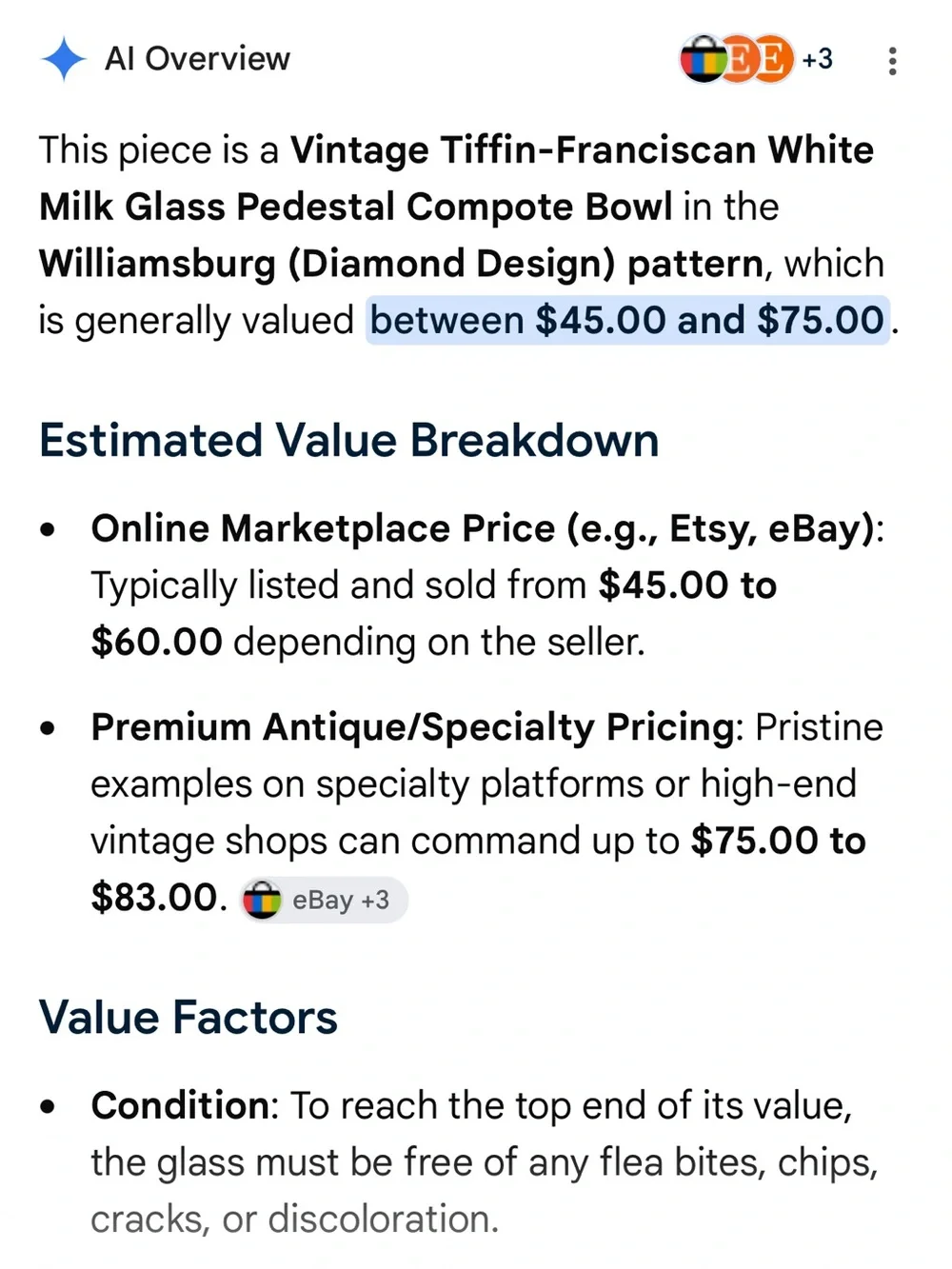952x1269 pixels.
Task: Click the Premium Antique/Specialty Pricing bullet title
Action: 412,727
